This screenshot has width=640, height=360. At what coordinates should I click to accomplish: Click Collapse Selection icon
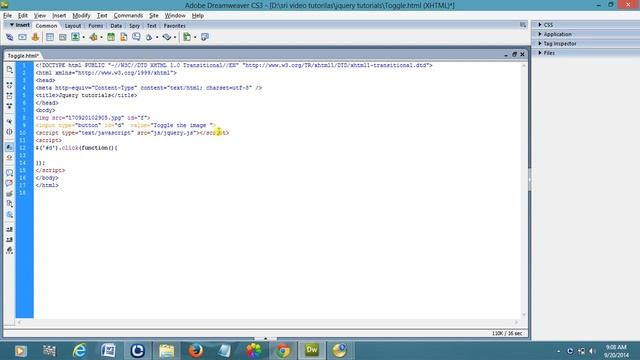(9, 96)
